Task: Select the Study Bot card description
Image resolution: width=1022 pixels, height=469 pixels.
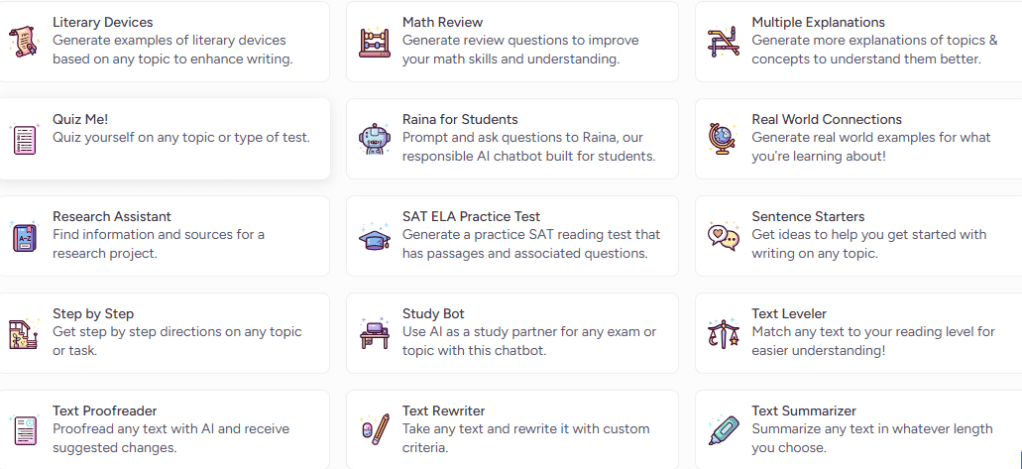Action: tap(529, 341)
